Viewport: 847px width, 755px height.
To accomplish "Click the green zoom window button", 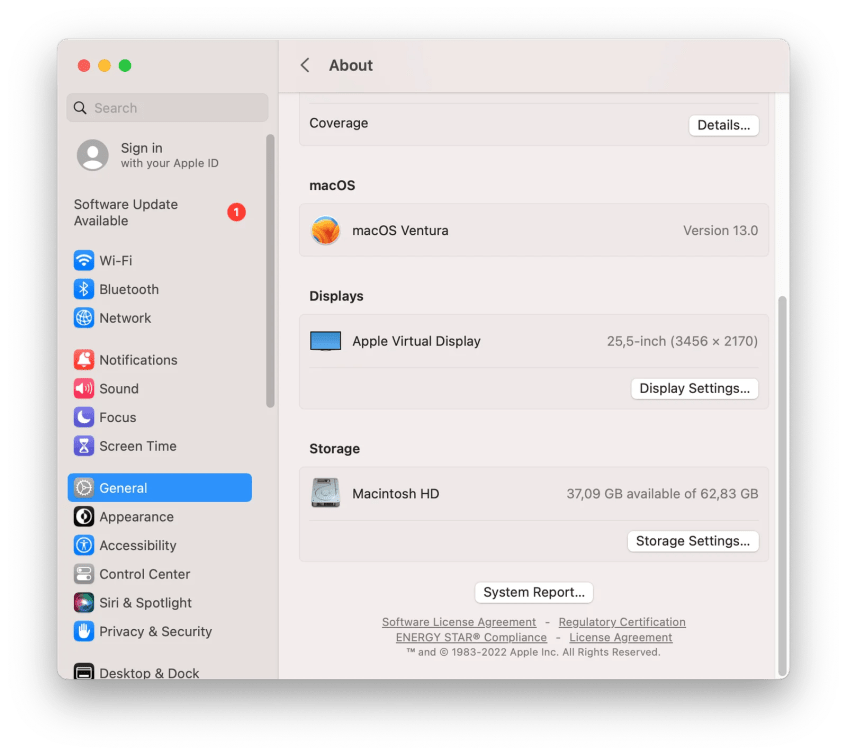I will coord(125,66).
